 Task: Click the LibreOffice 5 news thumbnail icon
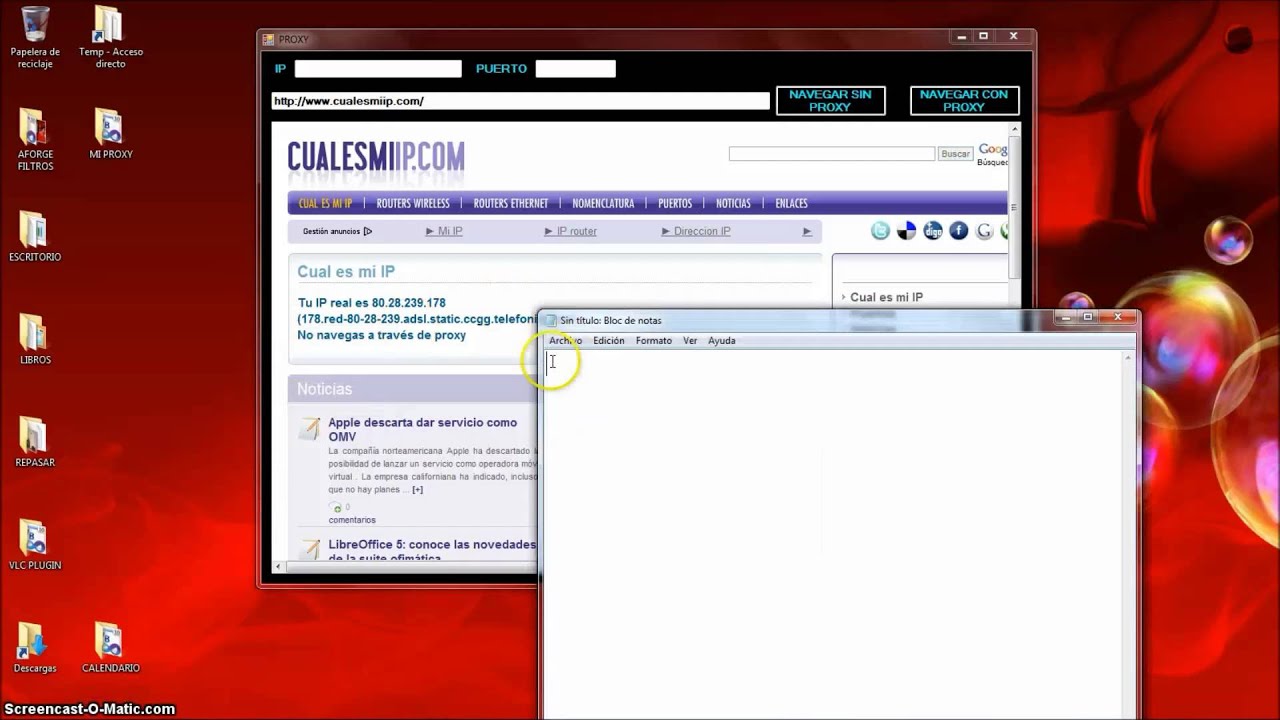coord(310,550)
